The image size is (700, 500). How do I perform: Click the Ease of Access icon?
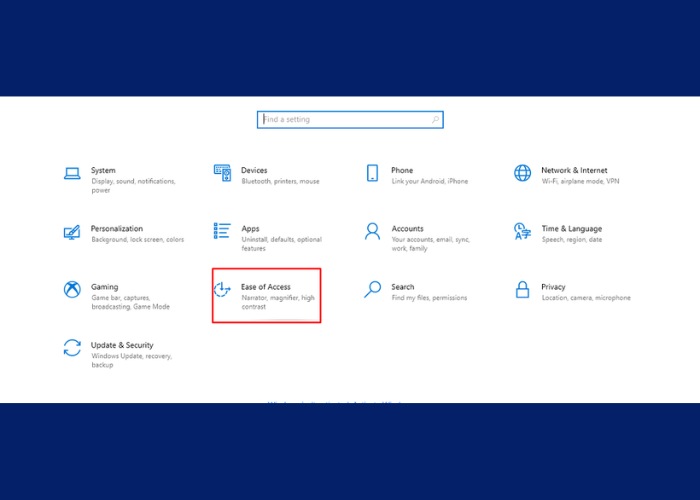point(222,289)
